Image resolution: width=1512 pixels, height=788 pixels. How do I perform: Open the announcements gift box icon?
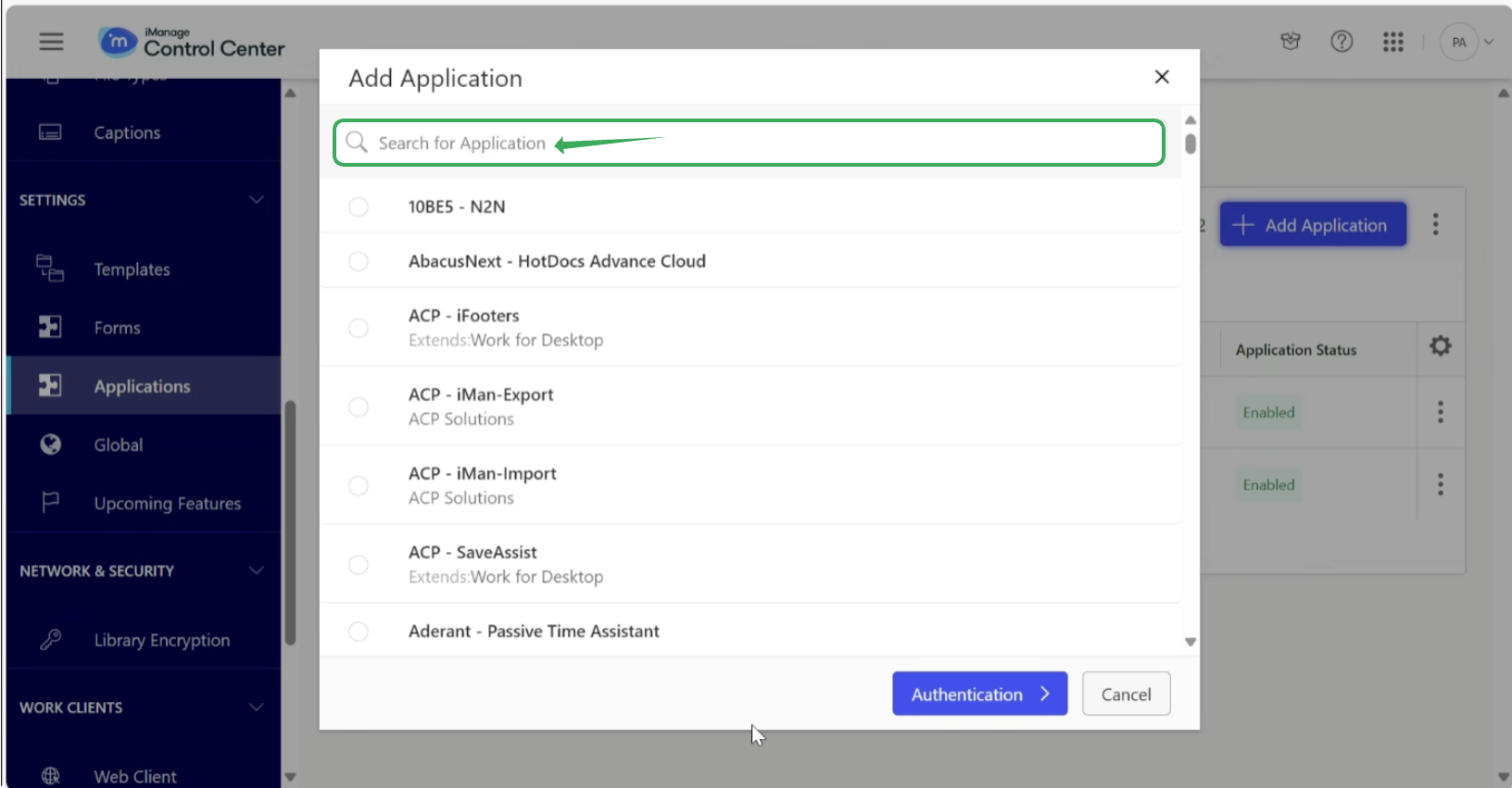(x=1291, y=42)
